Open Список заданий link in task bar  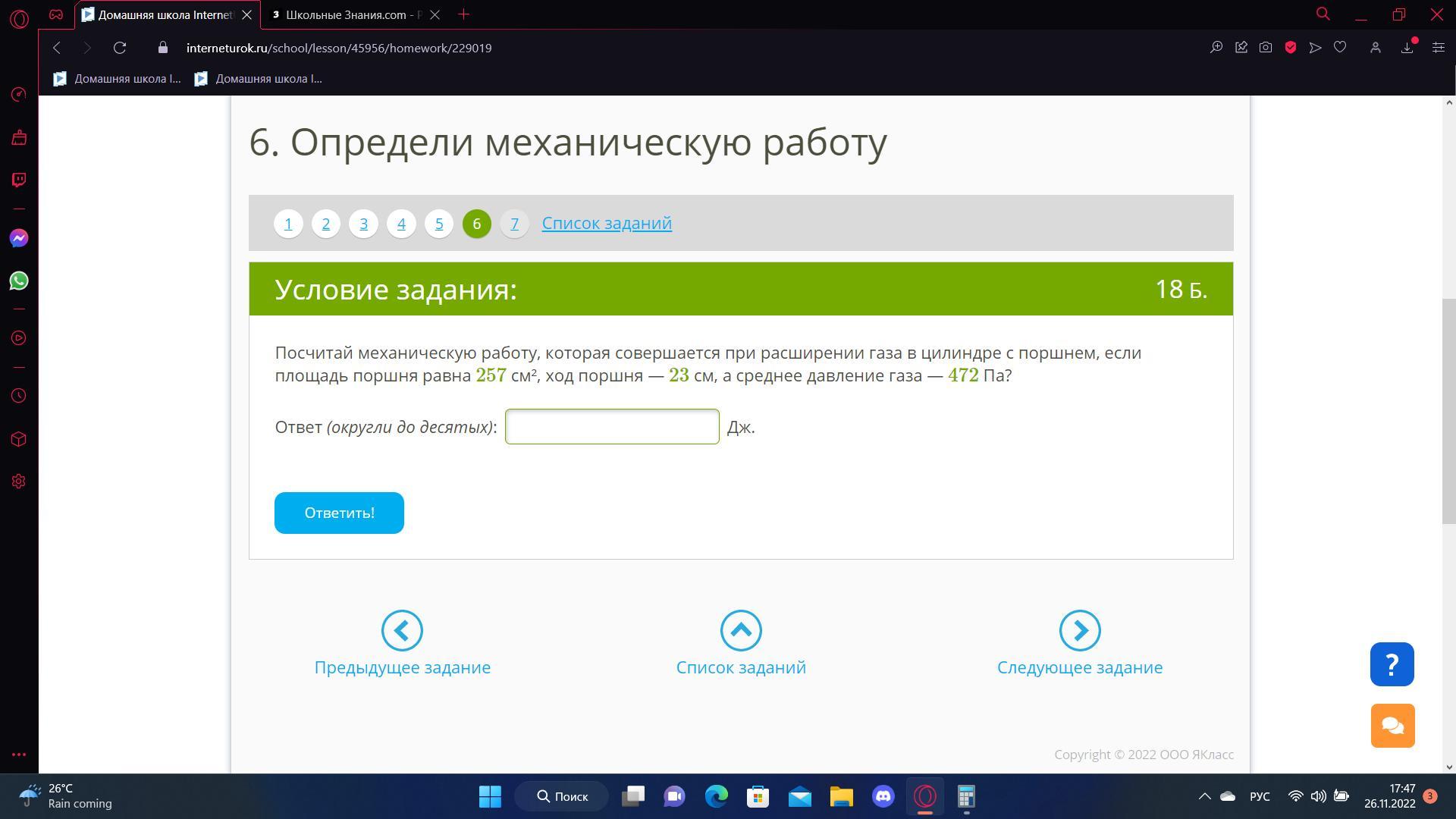pos(607,223)
